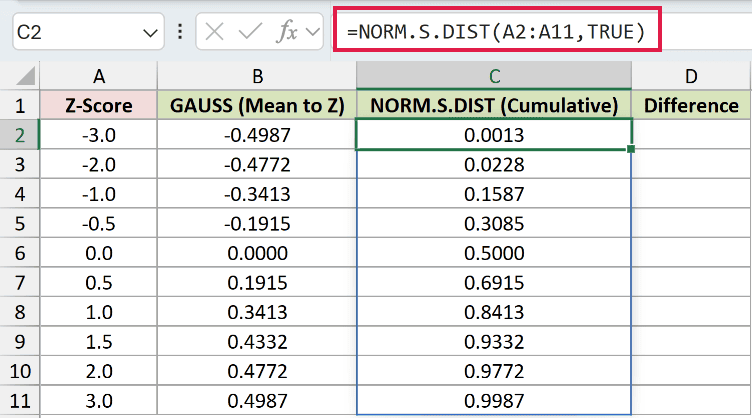Select cumulative cell 0.8413
Image resolution: width=752 pixels, height=418 pixels.
494,312
